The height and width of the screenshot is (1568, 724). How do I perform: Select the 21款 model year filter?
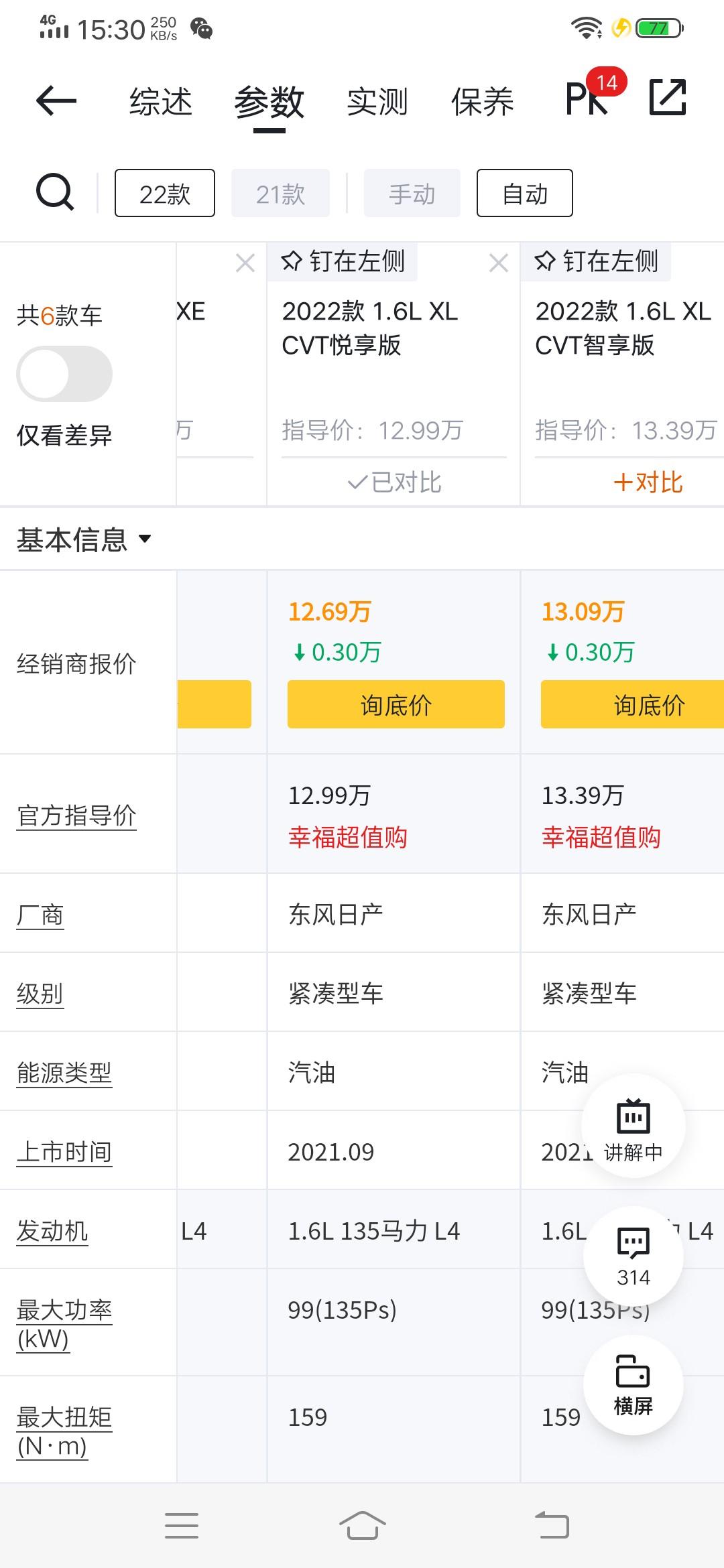pos(280,193)
